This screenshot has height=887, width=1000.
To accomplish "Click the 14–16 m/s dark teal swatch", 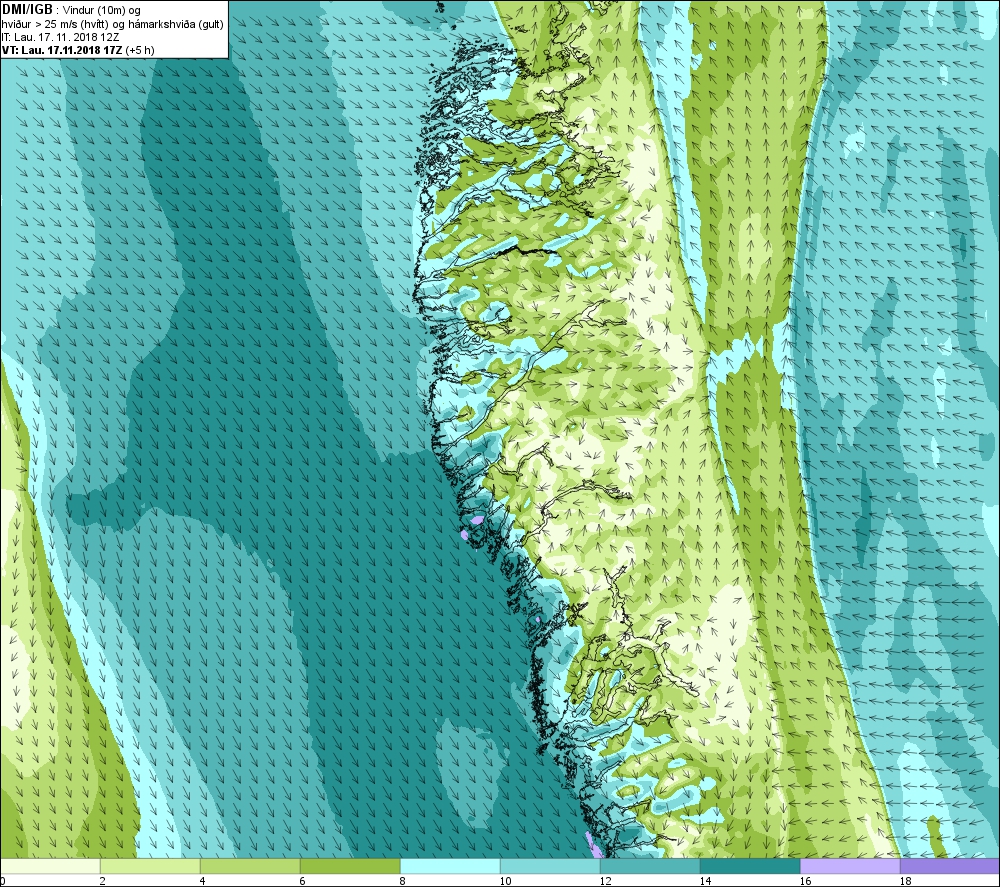I will point(750,866).
